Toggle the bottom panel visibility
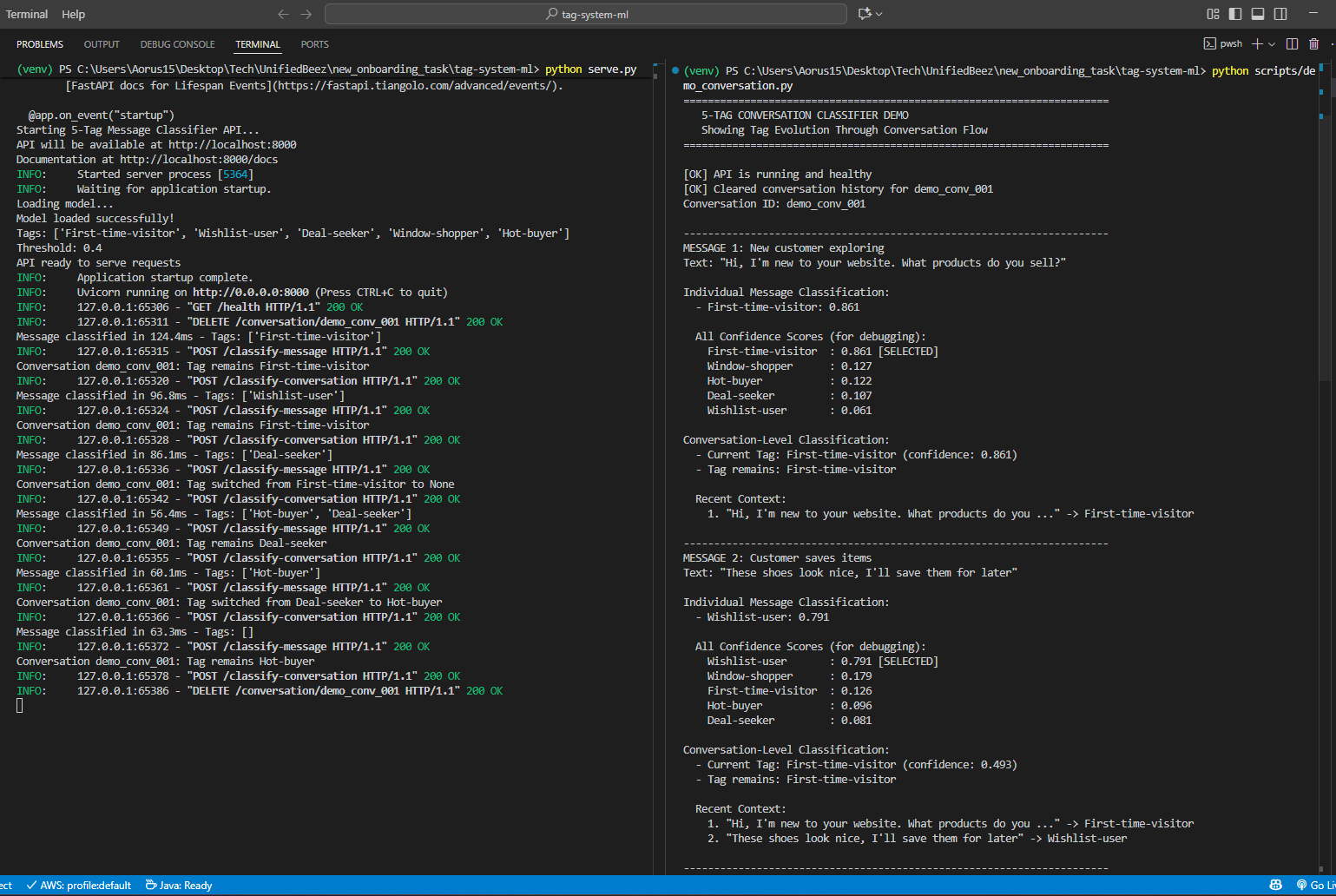The image size is (1336, 896). 1258,14
